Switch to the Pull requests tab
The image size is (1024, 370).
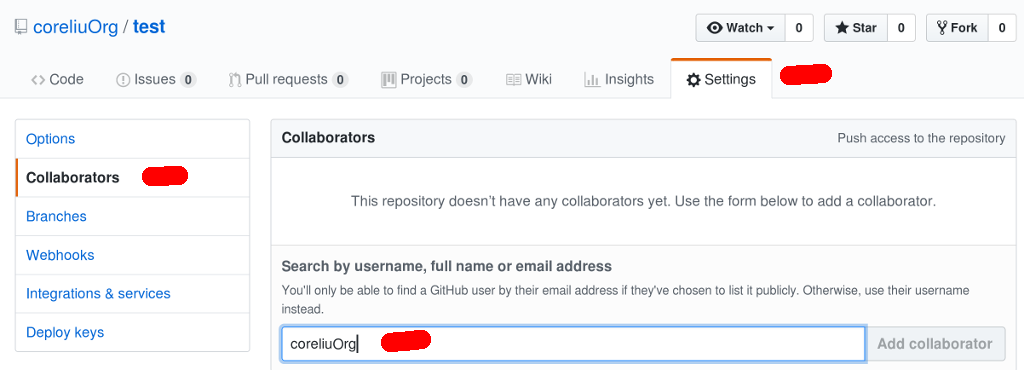coord(288,80)
